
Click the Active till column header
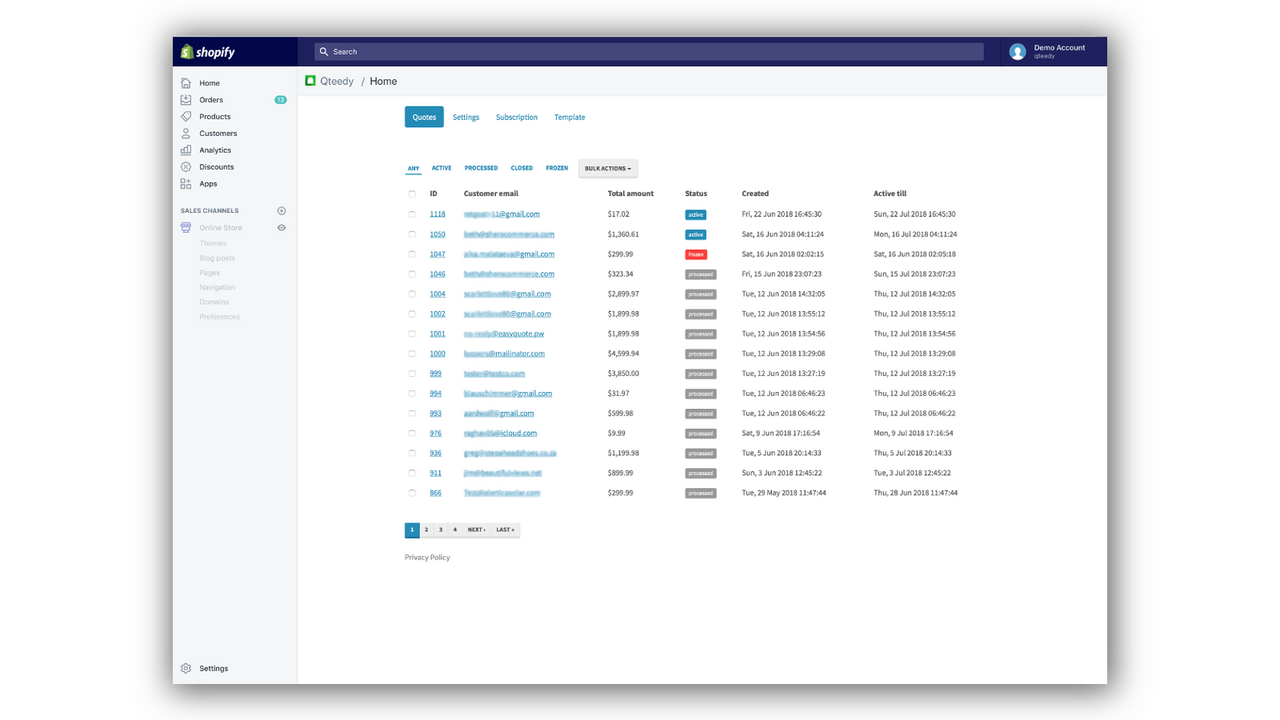tap(890, 194)
